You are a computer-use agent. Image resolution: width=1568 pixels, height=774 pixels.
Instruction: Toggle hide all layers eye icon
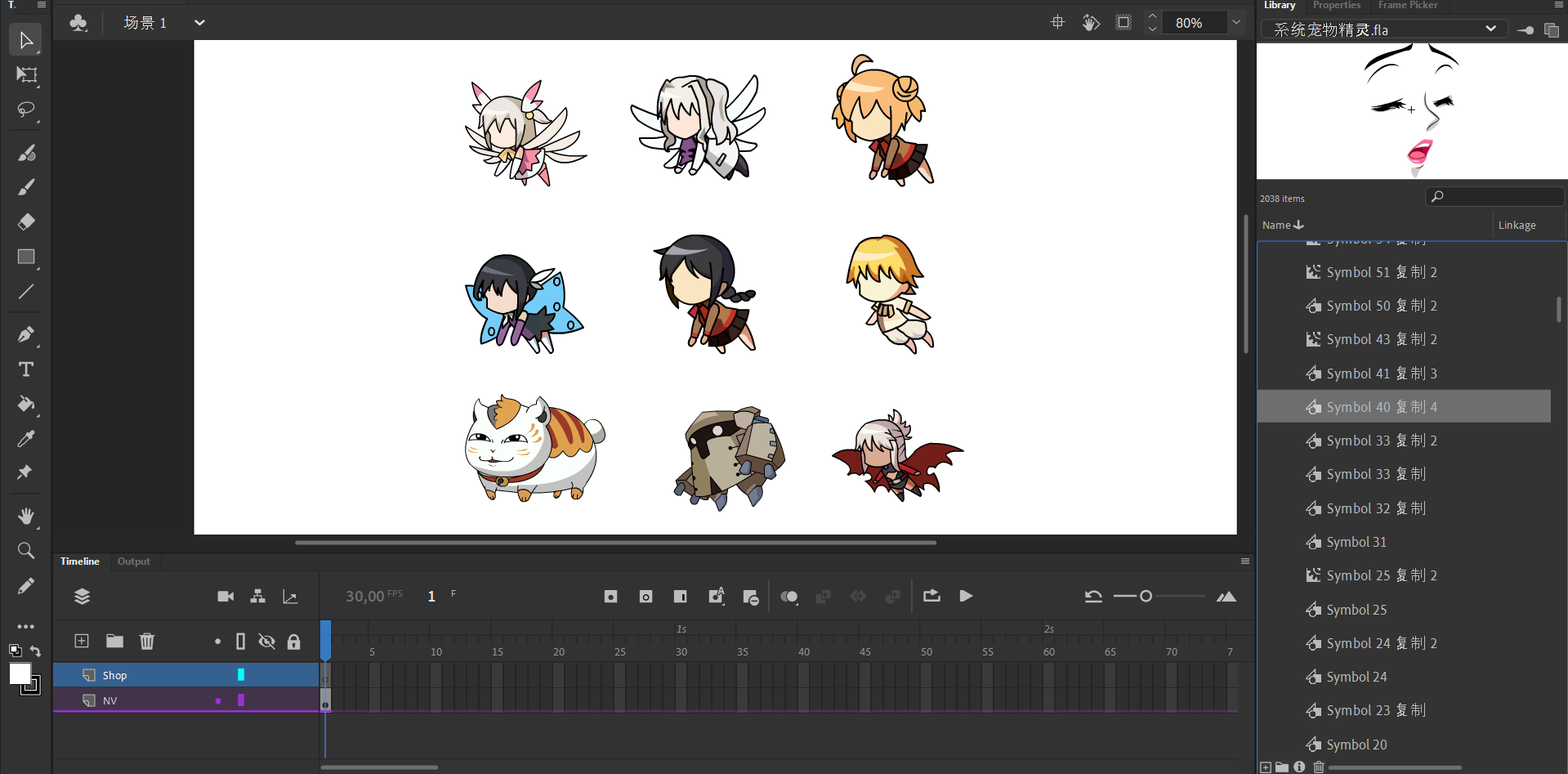(266, 642)
